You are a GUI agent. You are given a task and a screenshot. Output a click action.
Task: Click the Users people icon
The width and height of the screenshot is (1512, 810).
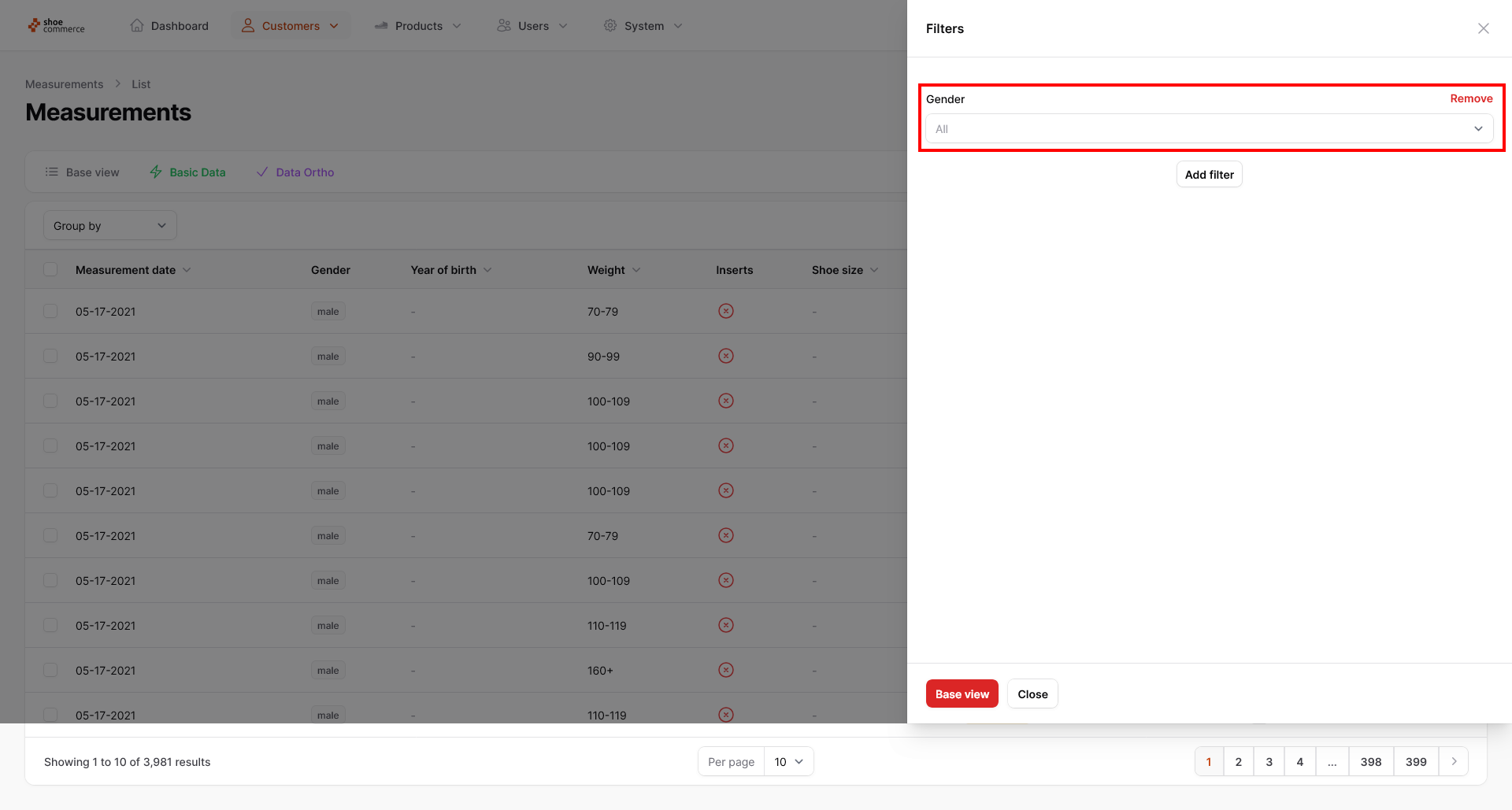[x=504, y=26]
